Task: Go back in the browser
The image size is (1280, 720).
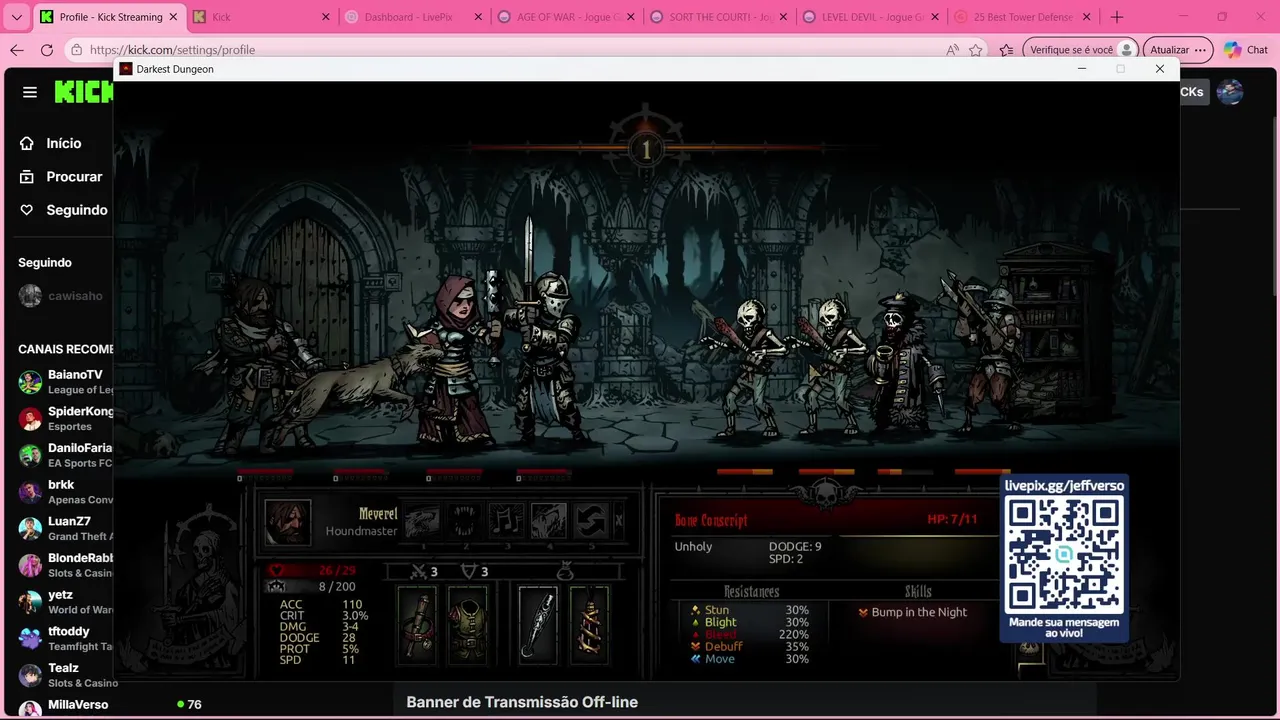Action: coord(17,50)
